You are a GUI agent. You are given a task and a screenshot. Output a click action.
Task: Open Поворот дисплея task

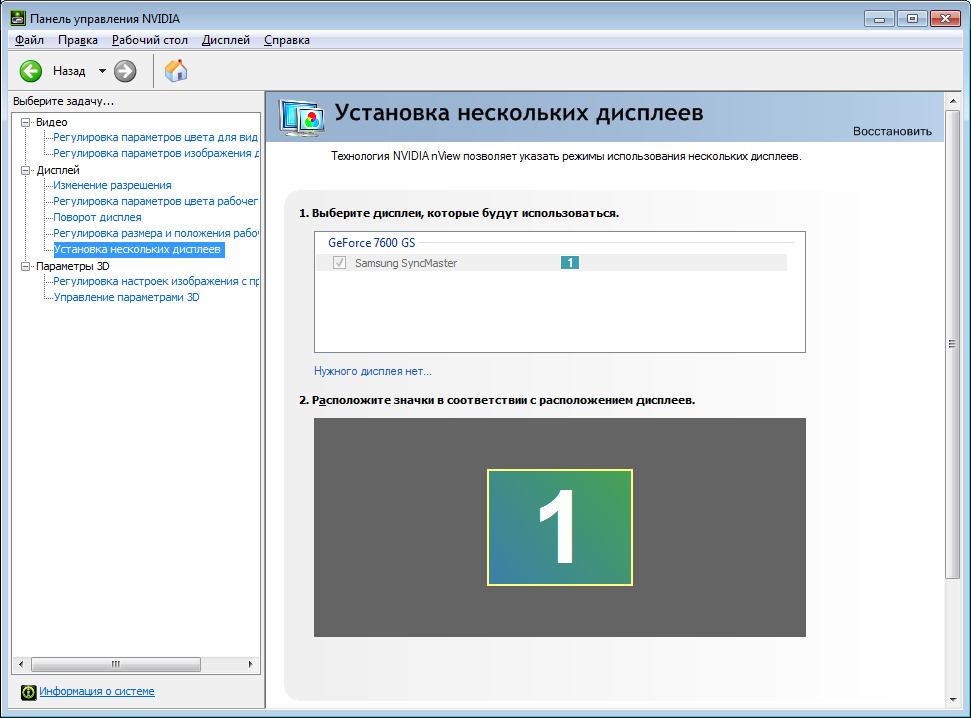pyautogui.click(x=97, y=217)
